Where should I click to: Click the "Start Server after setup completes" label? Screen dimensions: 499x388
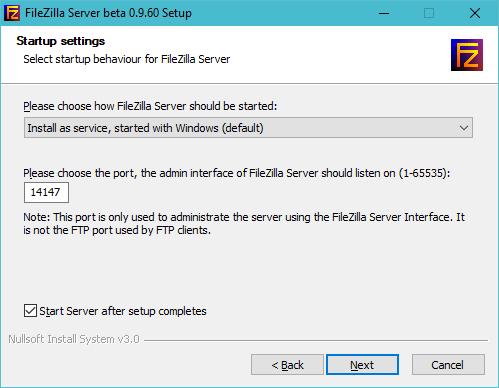pyautogui.click(x=123, y=311)
